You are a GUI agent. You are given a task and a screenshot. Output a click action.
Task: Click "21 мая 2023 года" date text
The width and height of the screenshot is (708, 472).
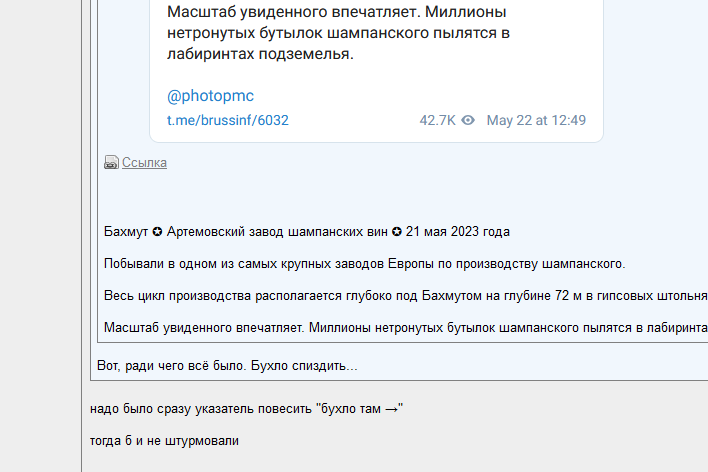(x=457, y=232)
